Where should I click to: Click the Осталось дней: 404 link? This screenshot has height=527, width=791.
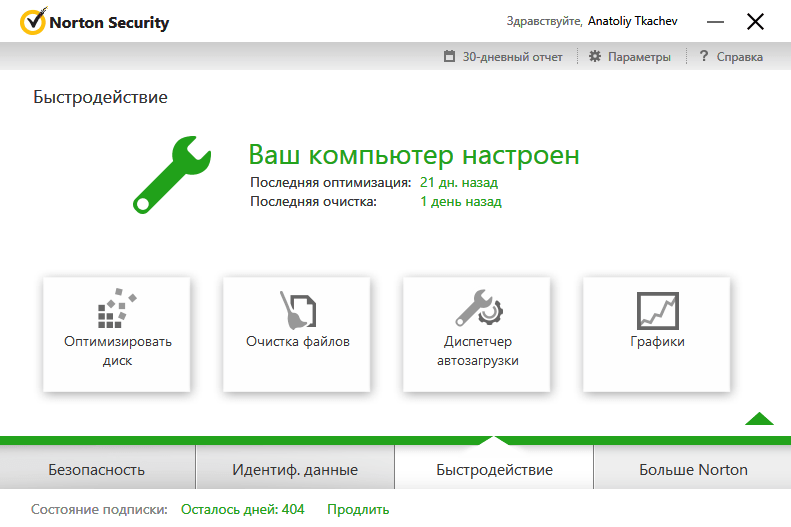(242, 509)
